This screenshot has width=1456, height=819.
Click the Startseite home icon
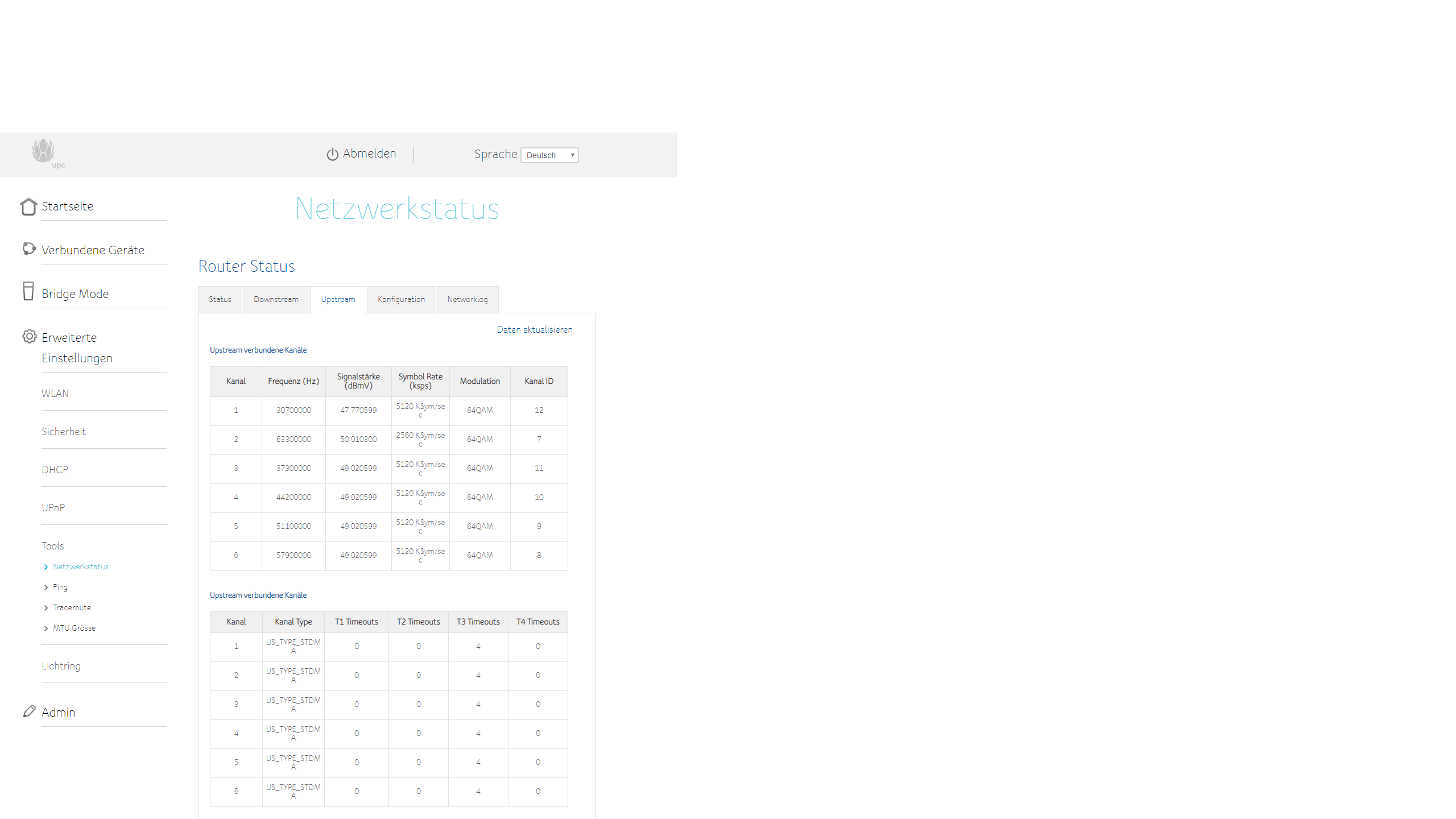click(x=28, y=206)
